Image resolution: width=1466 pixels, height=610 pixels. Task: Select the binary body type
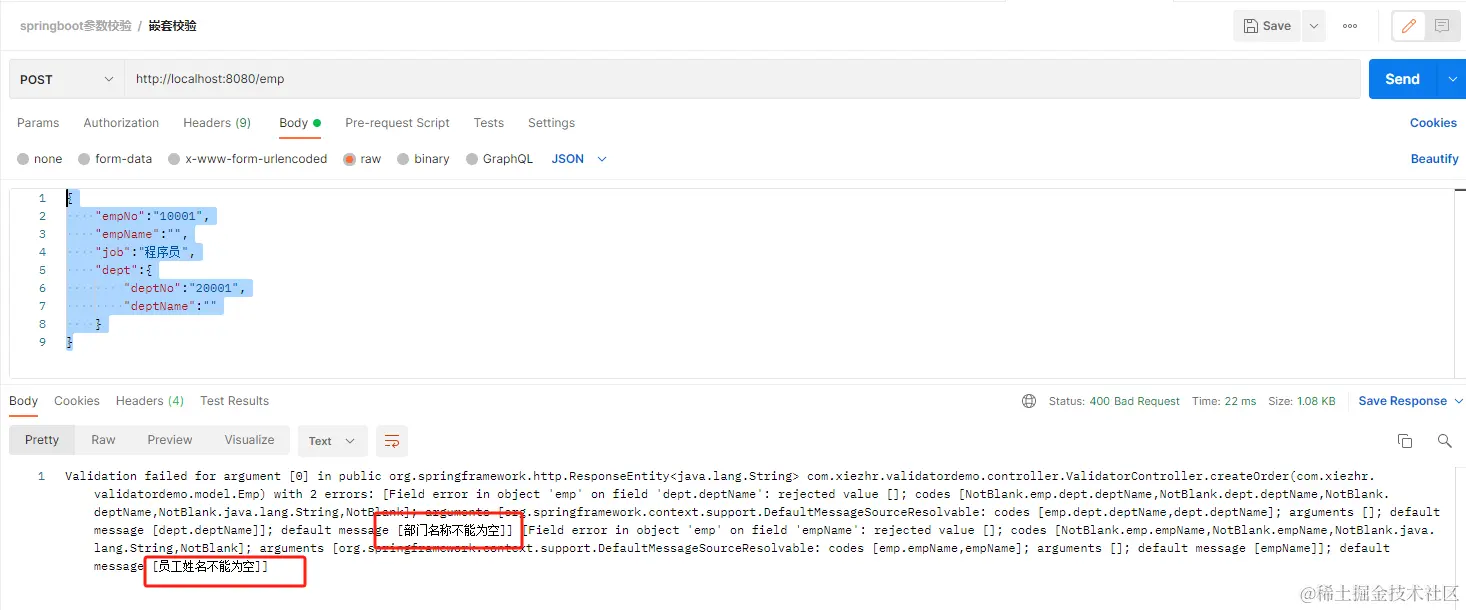[423, 159]
